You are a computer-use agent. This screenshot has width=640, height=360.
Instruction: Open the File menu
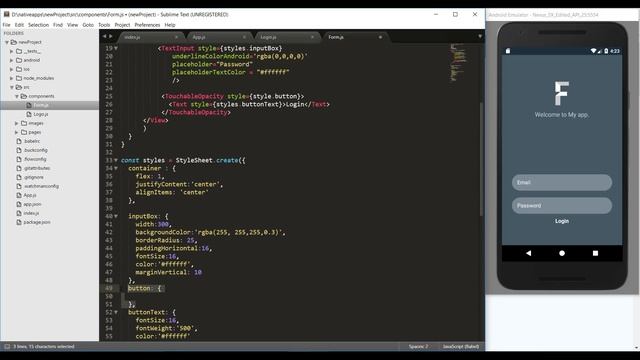point(7,25)
